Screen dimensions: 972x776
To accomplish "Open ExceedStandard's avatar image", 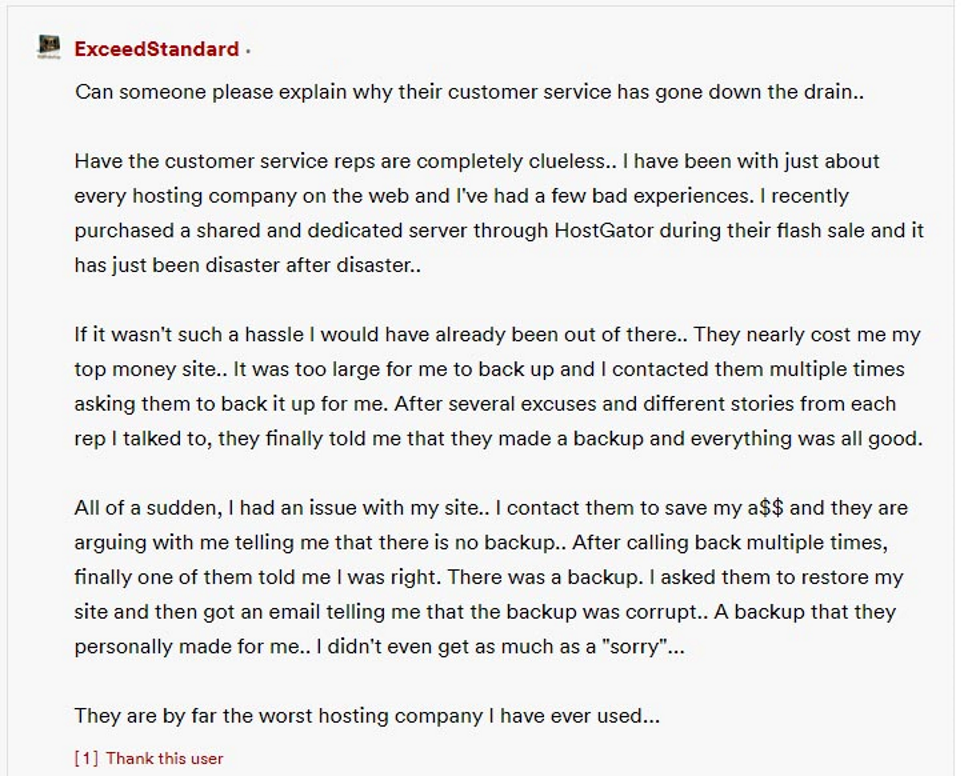I will pyautogui.click(x=49, y=47).
